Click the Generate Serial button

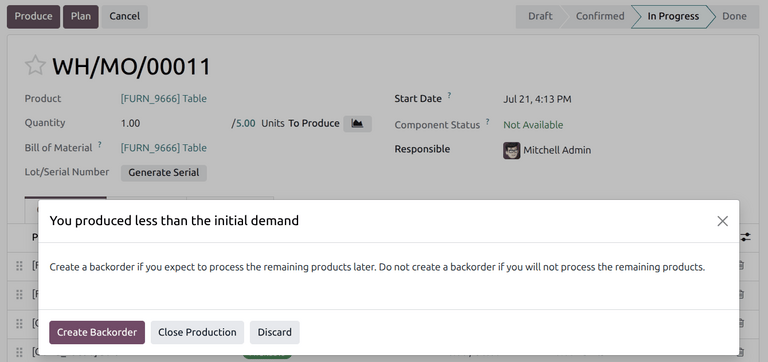tap(164, 173)
